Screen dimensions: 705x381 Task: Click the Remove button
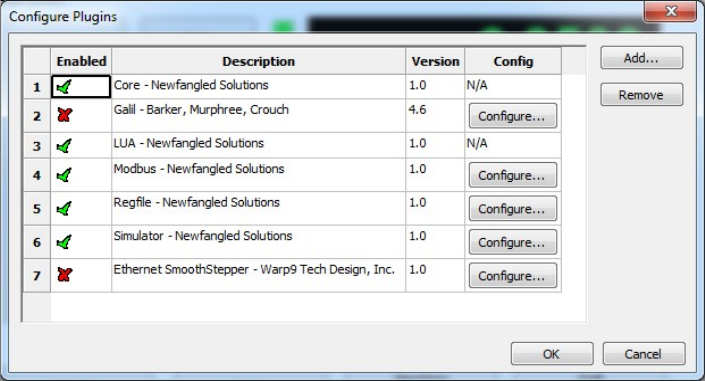click(642, 94)
